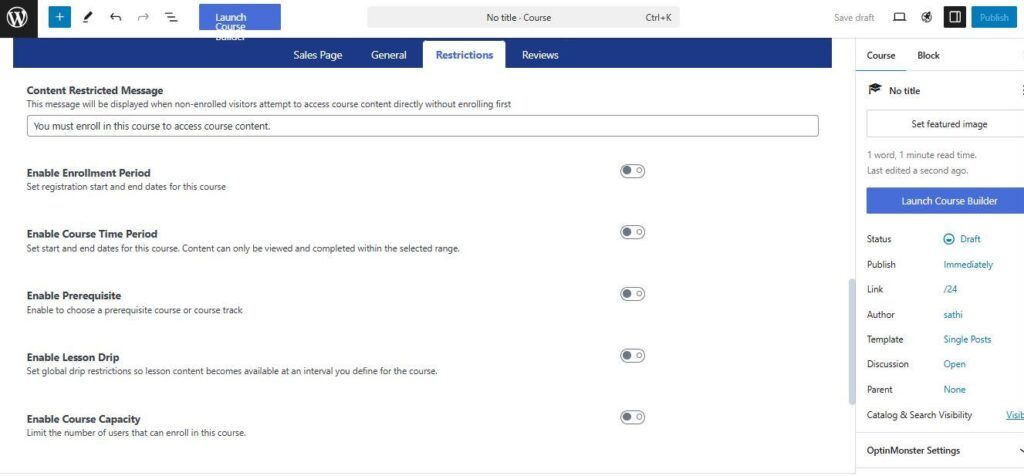
Task: Click the Enable Prerequisite label
Action: pyautogui.click(x=74, y=296)
